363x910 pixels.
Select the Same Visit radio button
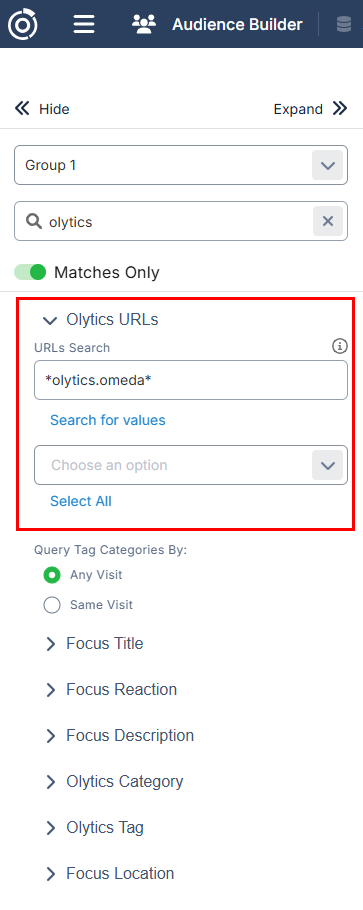(52, 605)
